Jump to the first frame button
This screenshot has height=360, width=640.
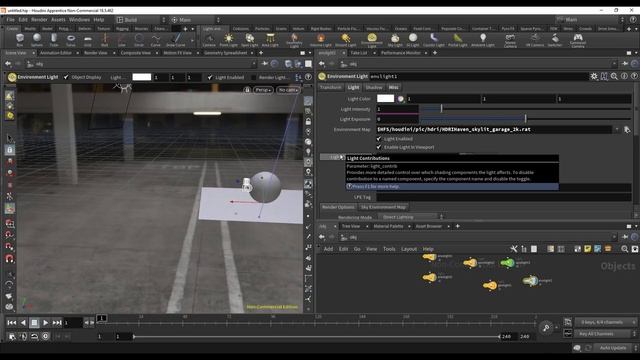pyautogui.click(x=11, y=322)
